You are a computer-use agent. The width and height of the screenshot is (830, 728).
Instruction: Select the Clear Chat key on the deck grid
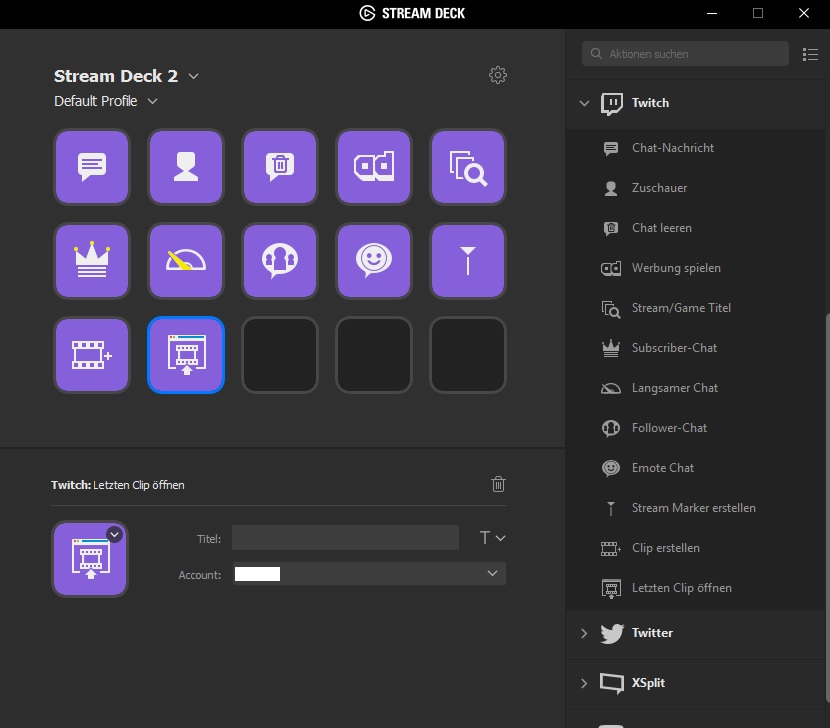pyautogui.click(x=279, y=167)
